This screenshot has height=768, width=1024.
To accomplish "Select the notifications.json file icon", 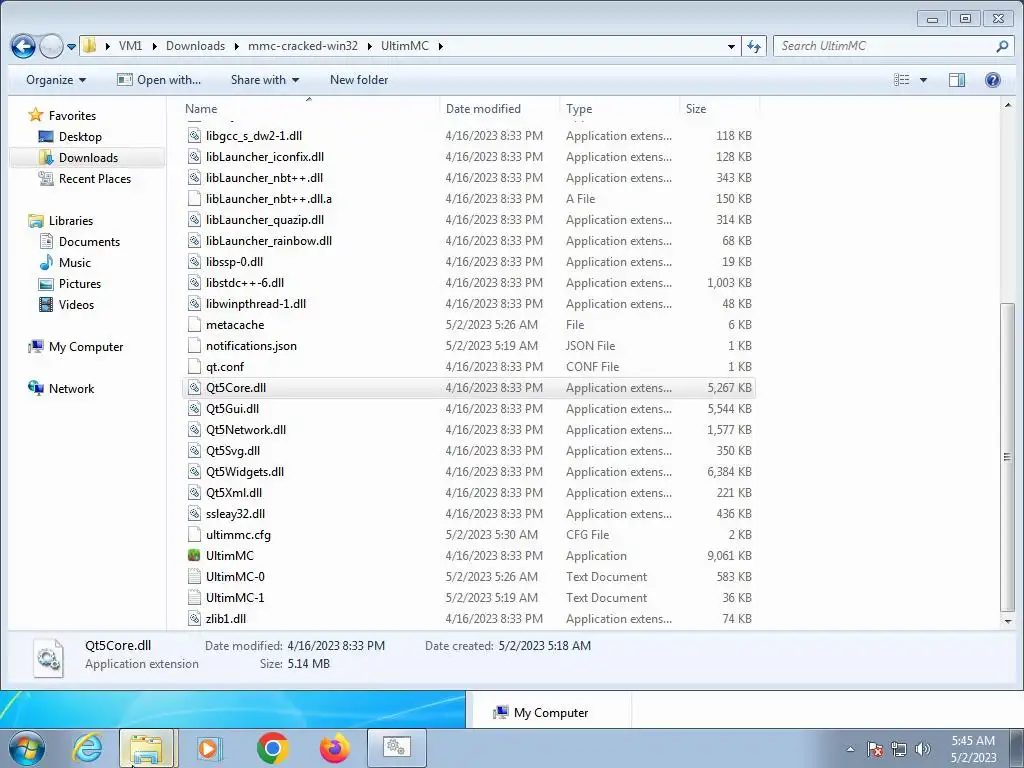I will [x=194, y=345].
